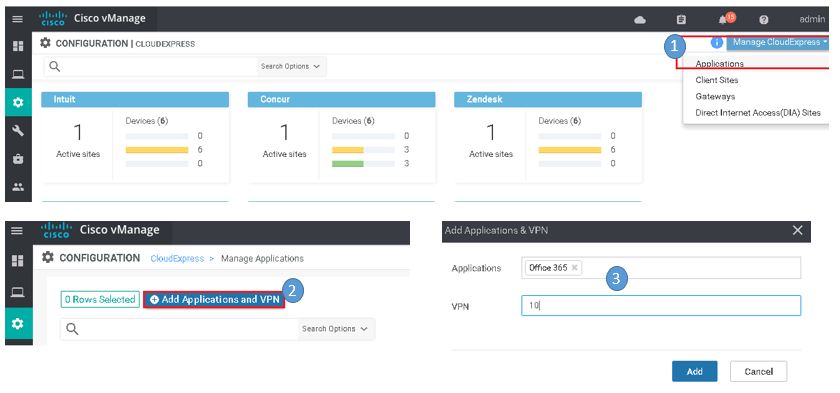Viewport: 840px width, 393px height.
Task: Click Active sites count on Zendesk card
Action: coord(491,132)
